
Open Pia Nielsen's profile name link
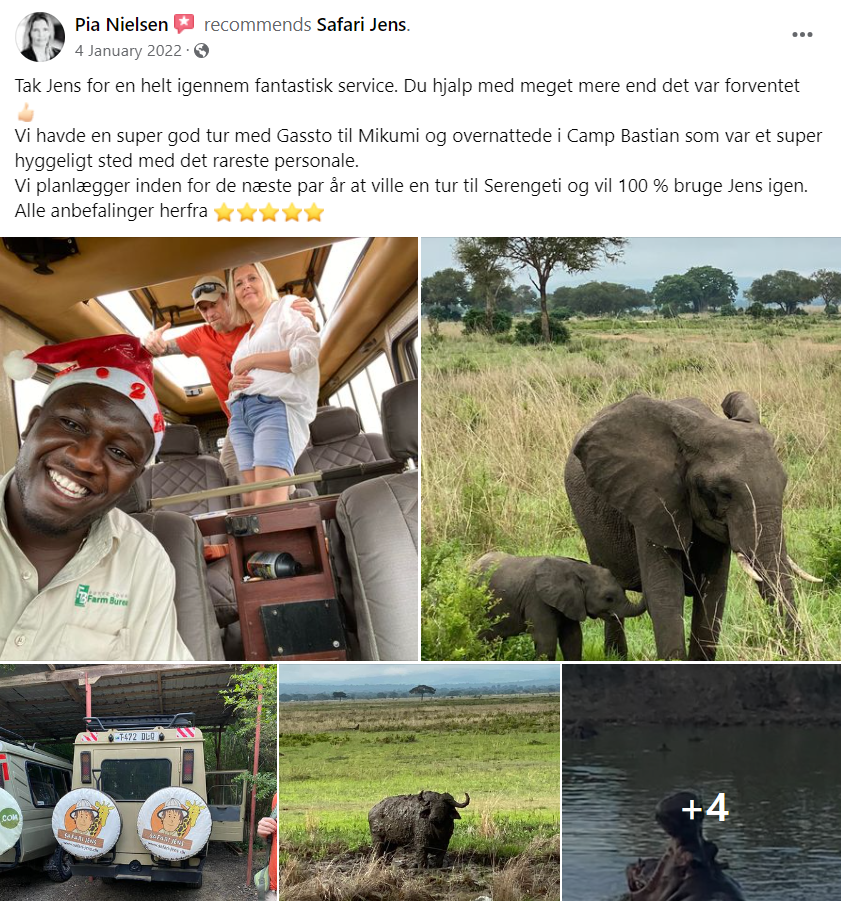(121, 25)
